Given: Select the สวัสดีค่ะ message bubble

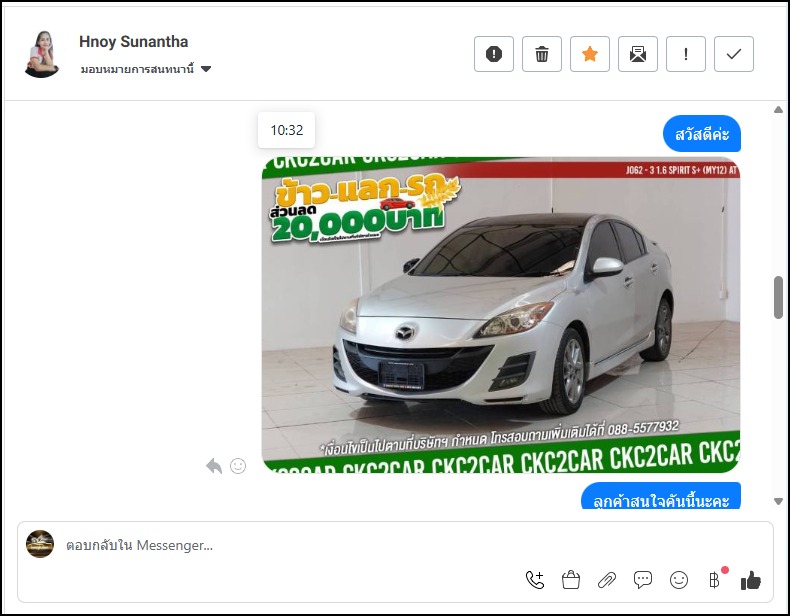Looking at the screenshot, I should point(702,134).
